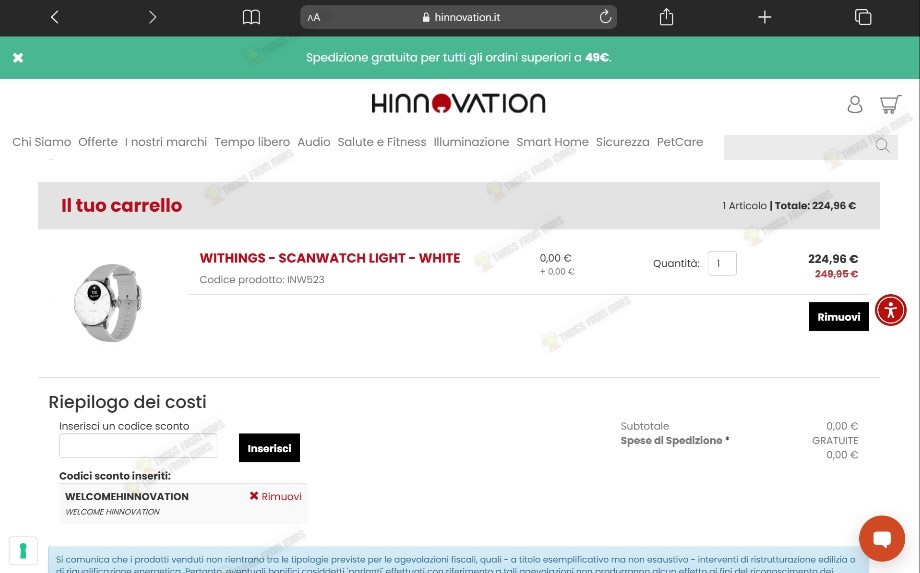Open I nostri marchi menu
This screenshot has height=573, width=920.
point(166,142)
